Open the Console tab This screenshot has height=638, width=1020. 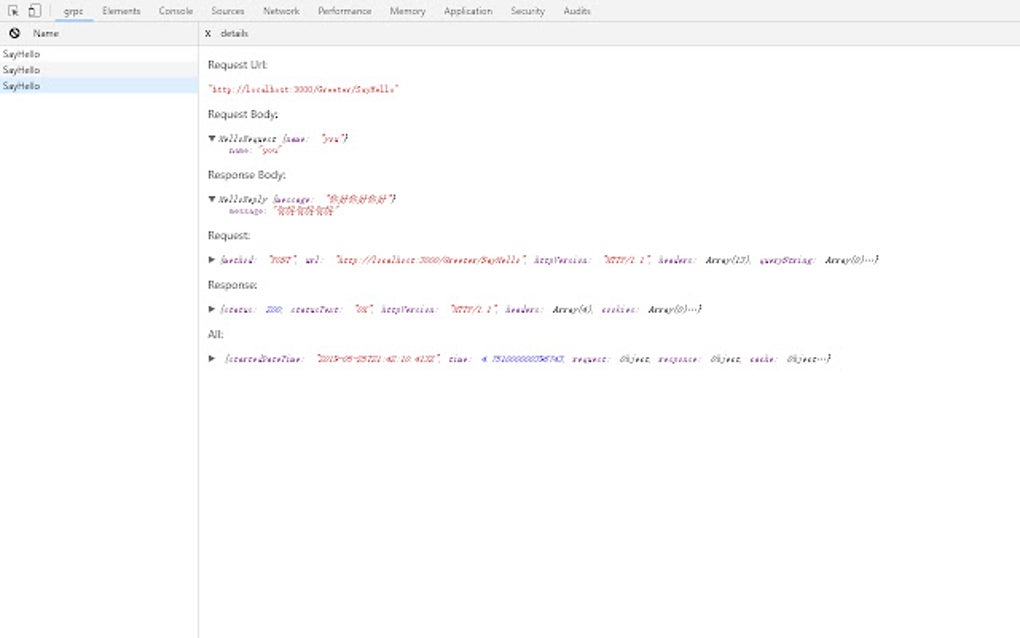pos(174,11)
